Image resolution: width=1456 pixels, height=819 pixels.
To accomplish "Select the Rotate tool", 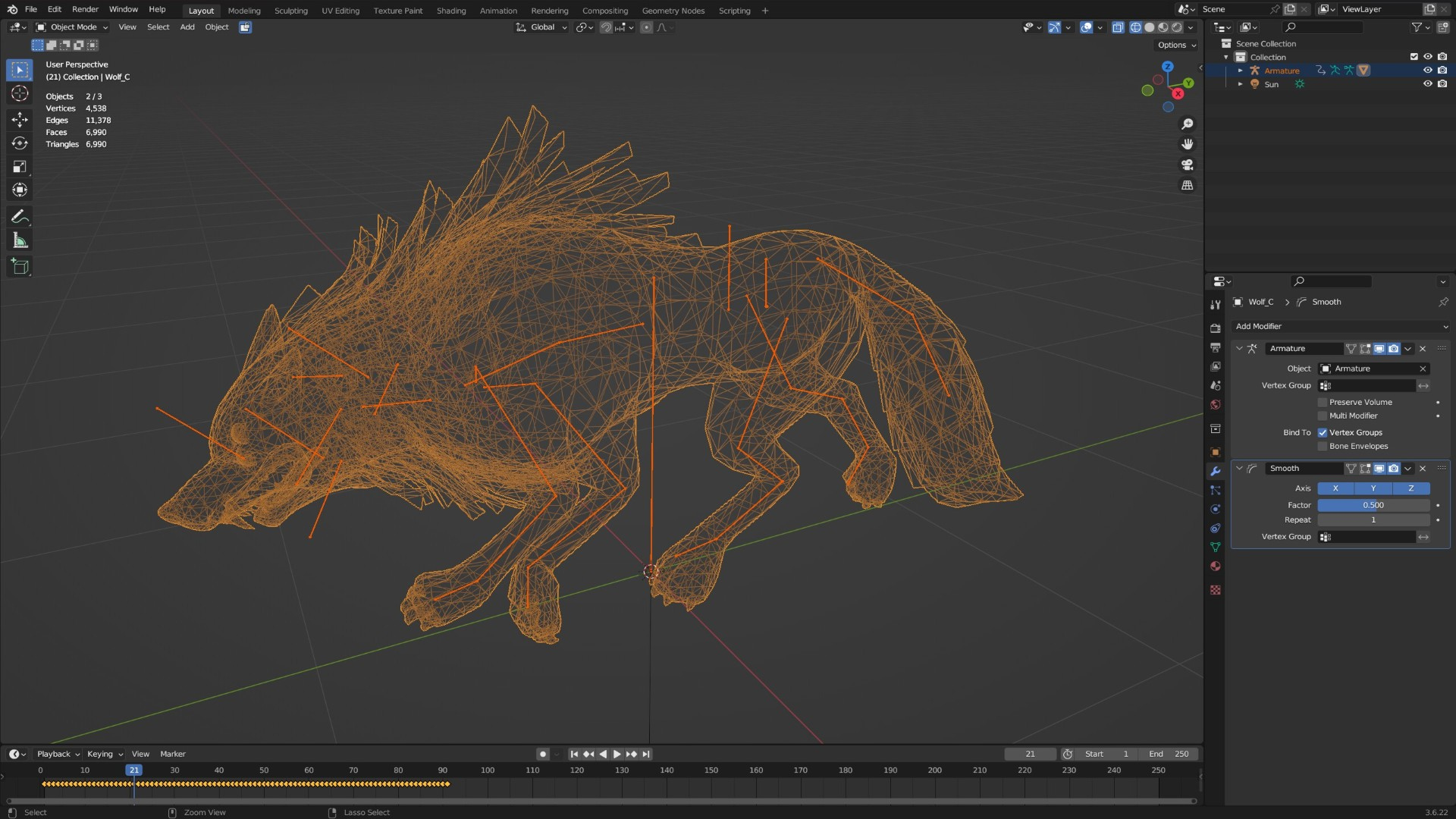I will [20, 143].
